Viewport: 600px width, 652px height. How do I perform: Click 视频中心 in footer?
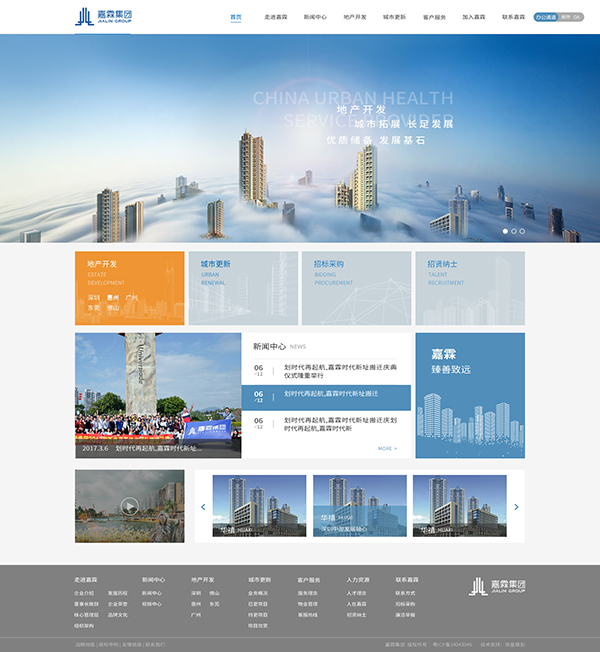point(152,604)
